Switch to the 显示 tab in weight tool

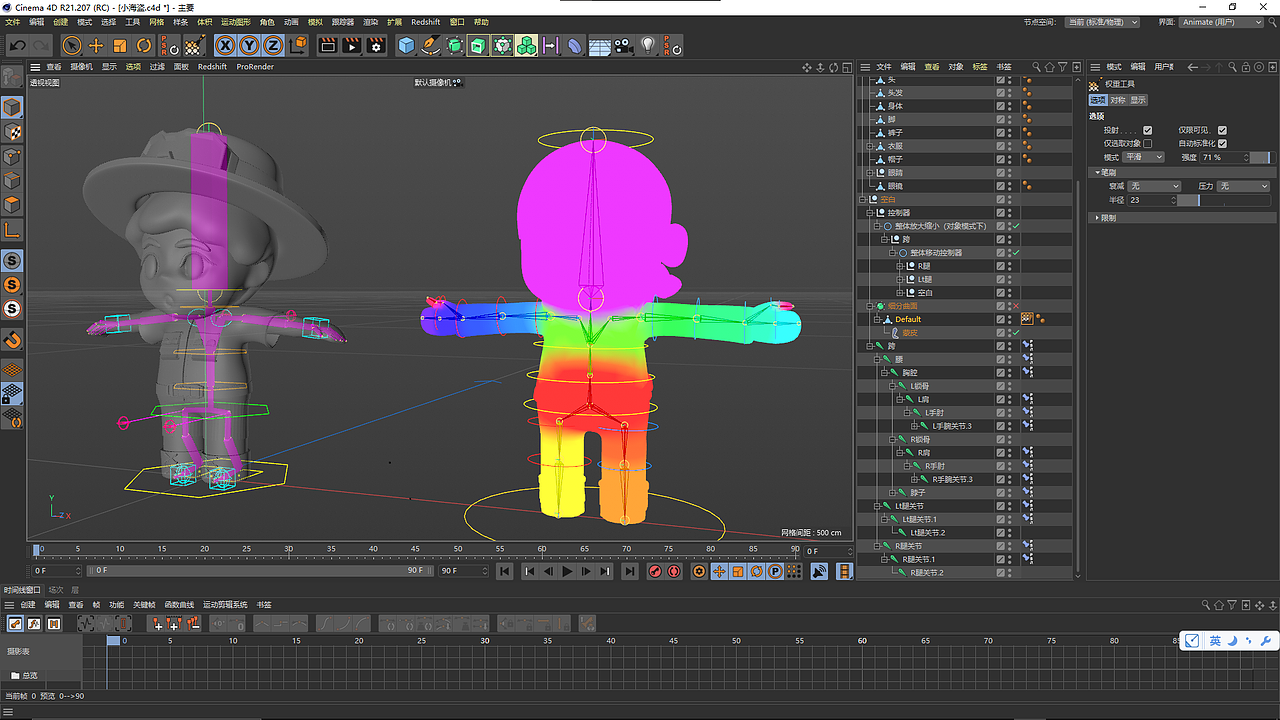tap(1138, 100)
